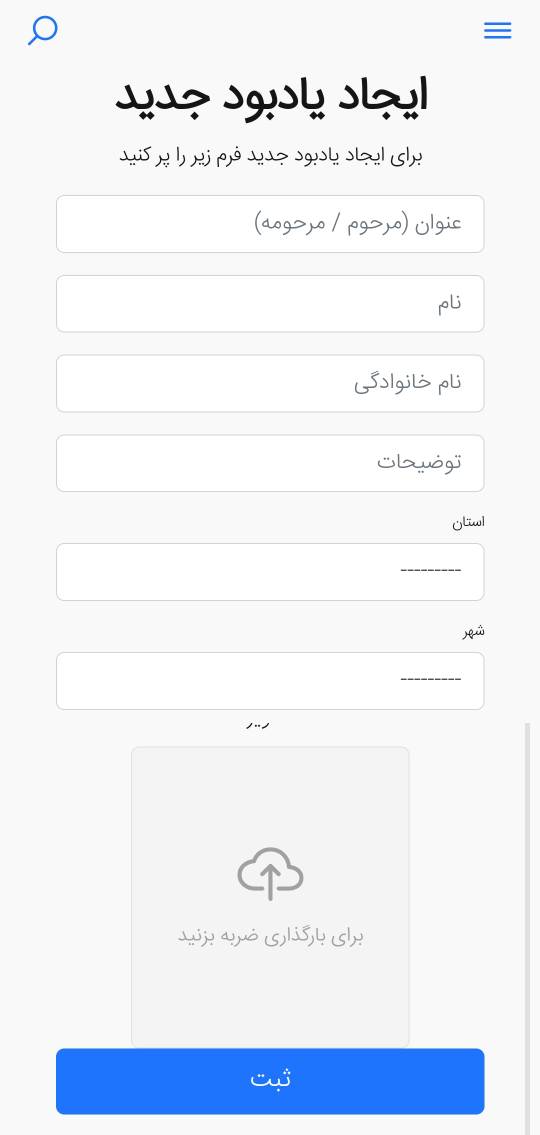Image resolution: width=540 pixels, height=1135 pixels.
Task: Select the نام خانوادگی field
Action: [x=270, y=383]
